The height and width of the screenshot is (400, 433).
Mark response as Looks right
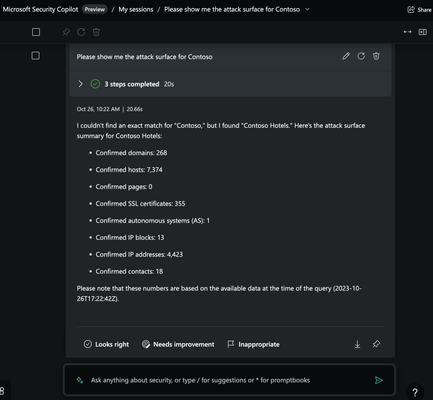coord(106,344)
